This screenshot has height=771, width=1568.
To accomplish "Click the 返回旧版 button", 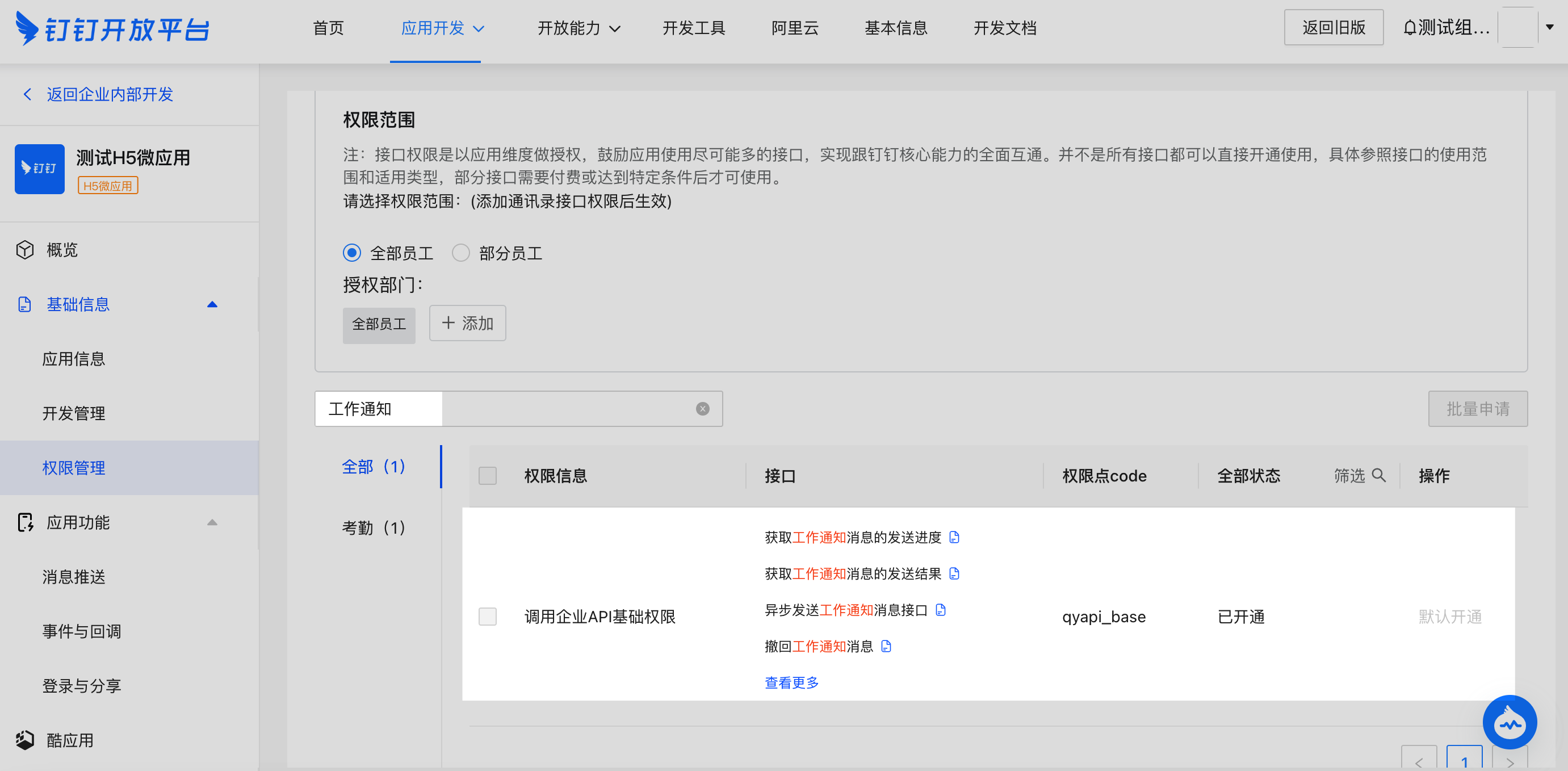I will 1334,27.
